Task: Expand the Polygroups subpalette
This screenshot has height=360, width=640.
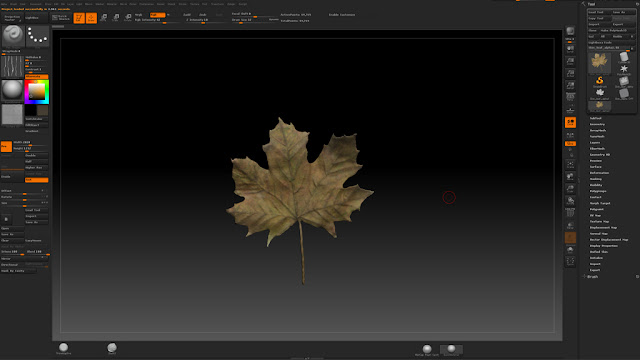Action: [598, 191]
